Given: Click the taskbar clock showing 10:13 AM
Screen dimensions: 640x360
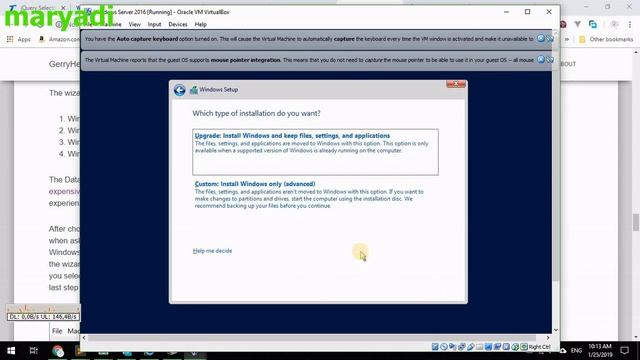Looking at the screenshot, I should point(600,350).
